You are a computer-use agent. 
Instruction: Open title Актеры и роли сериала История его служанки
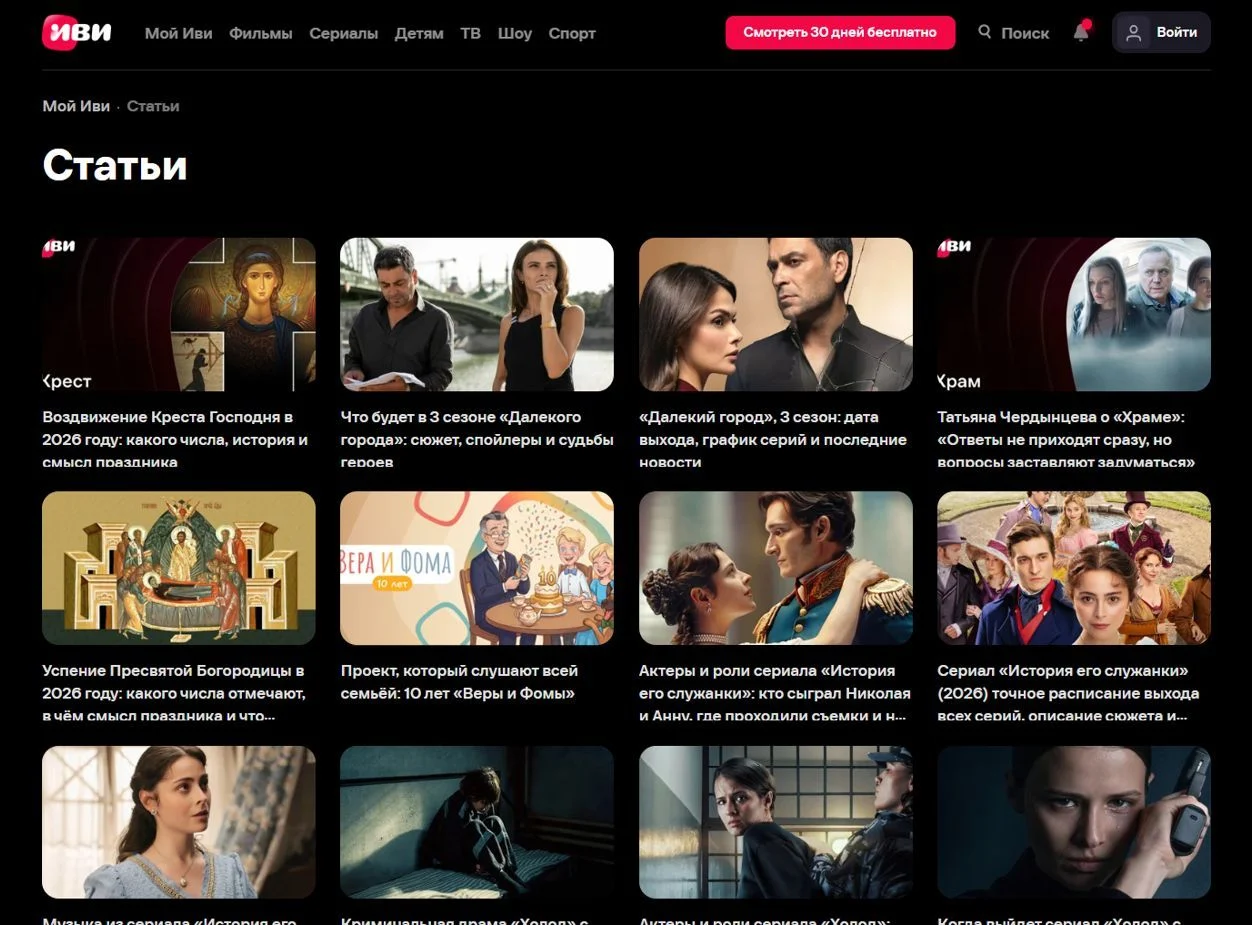click(775, 693)
